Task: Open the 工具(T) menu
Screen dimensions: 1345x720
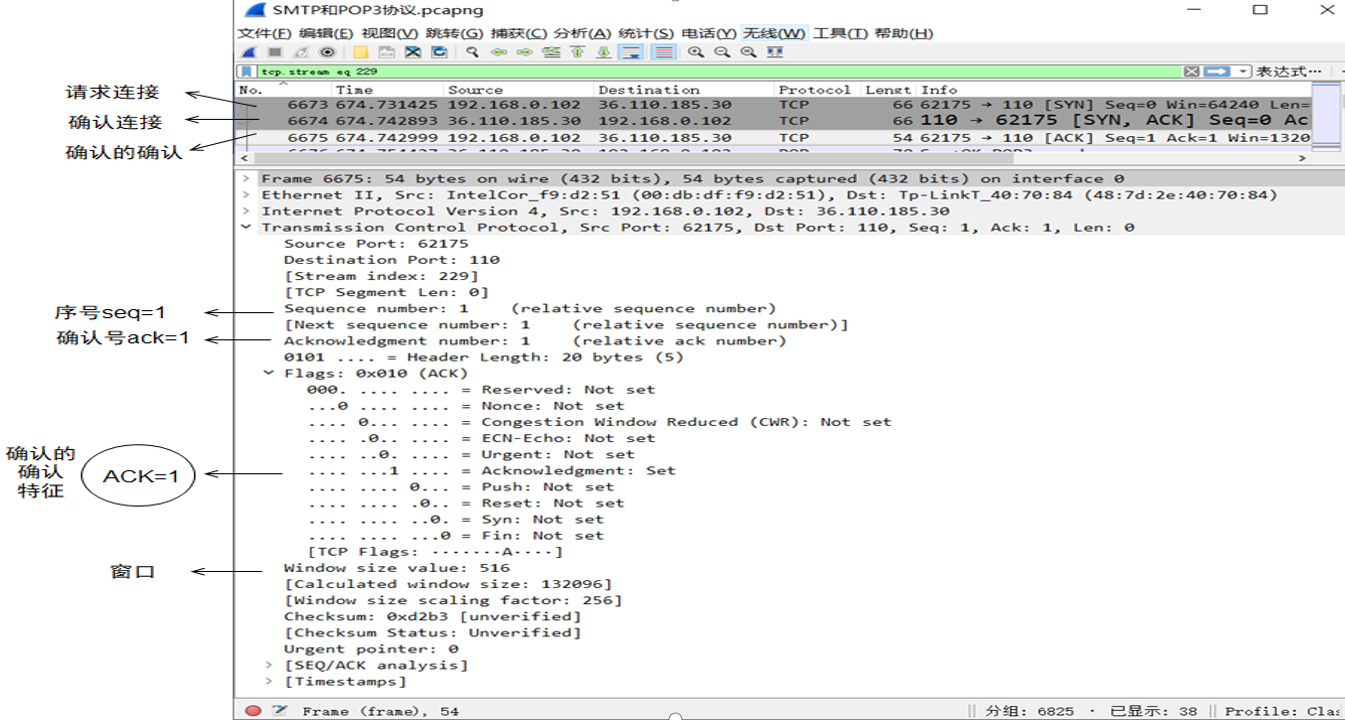Action: pyautogui.click(x=840, y=33)
